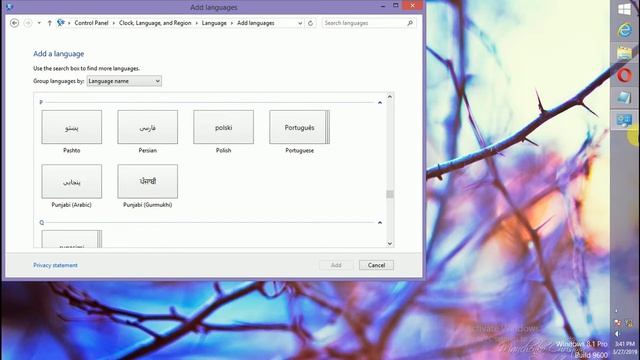Image resolution: width=640 pixels, height=360 pixels.
Task: Click the Add button
Action: [336, 265]
